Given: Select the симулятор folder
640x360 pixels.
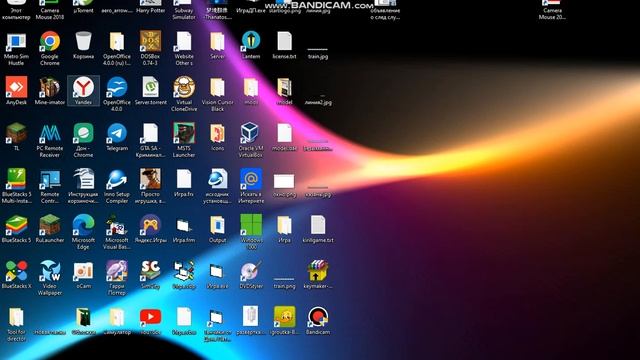Looking at the screenshot, I should (x=117, y=321).
